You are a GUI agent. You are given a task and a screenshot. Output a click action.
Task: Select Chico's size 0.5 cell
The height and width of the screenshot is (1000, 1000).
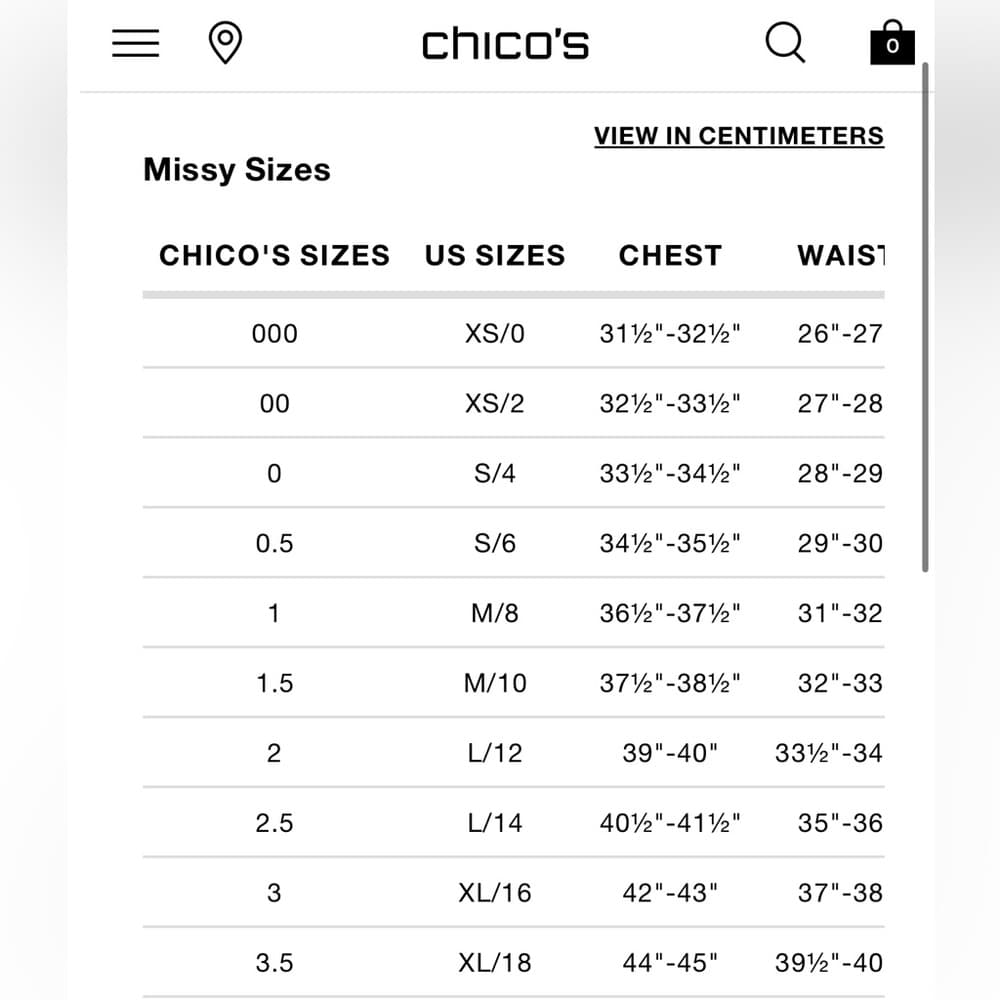[274, 543]
